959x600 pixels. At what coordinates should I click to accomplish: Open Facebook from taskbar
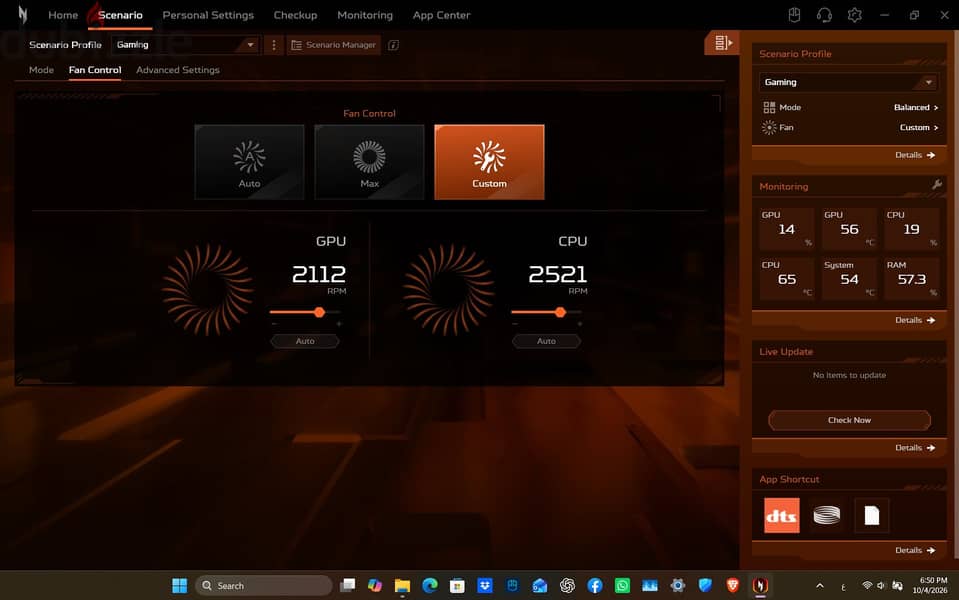tap(594, 585)
